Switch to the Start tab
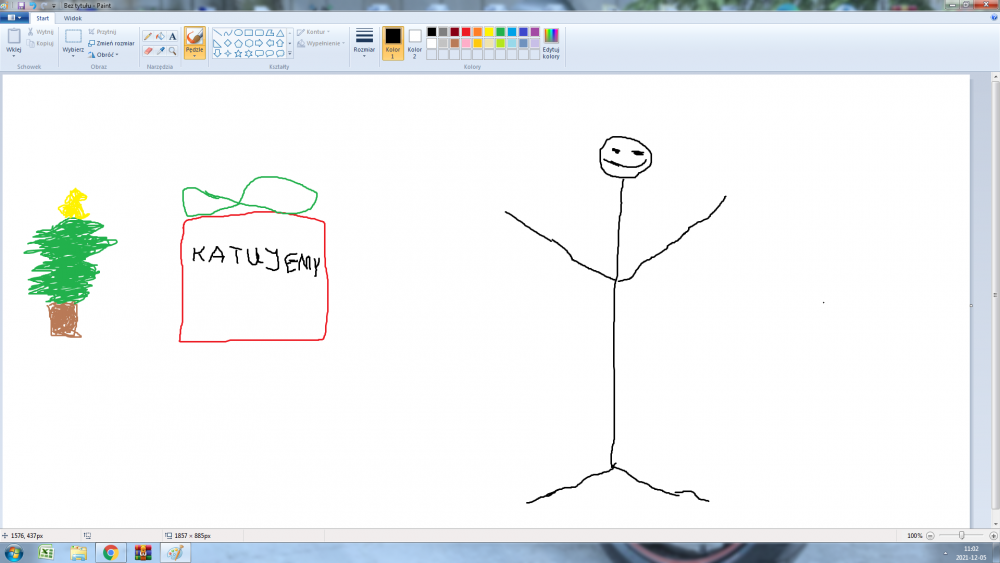 [43, 18]
